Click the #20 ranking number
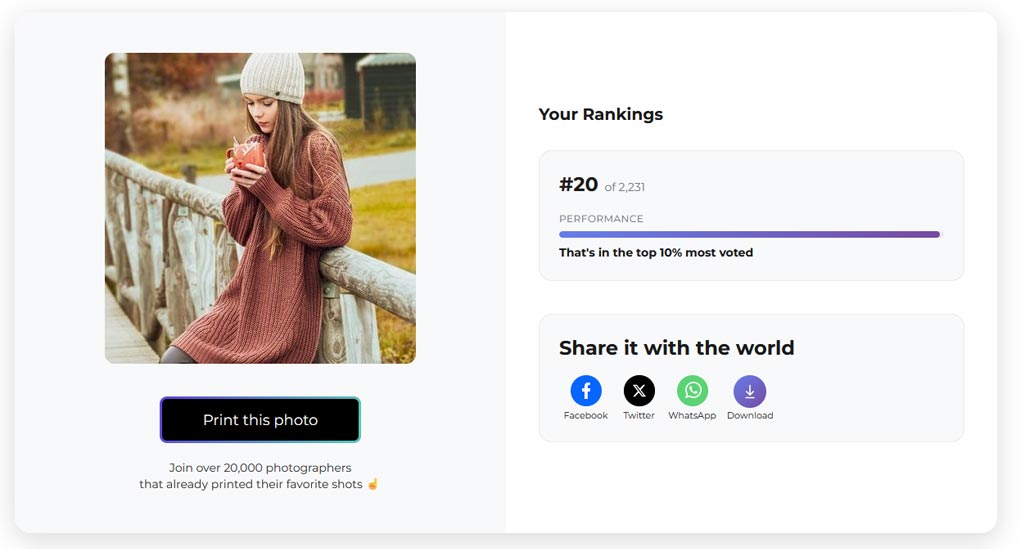 [578, 185]
